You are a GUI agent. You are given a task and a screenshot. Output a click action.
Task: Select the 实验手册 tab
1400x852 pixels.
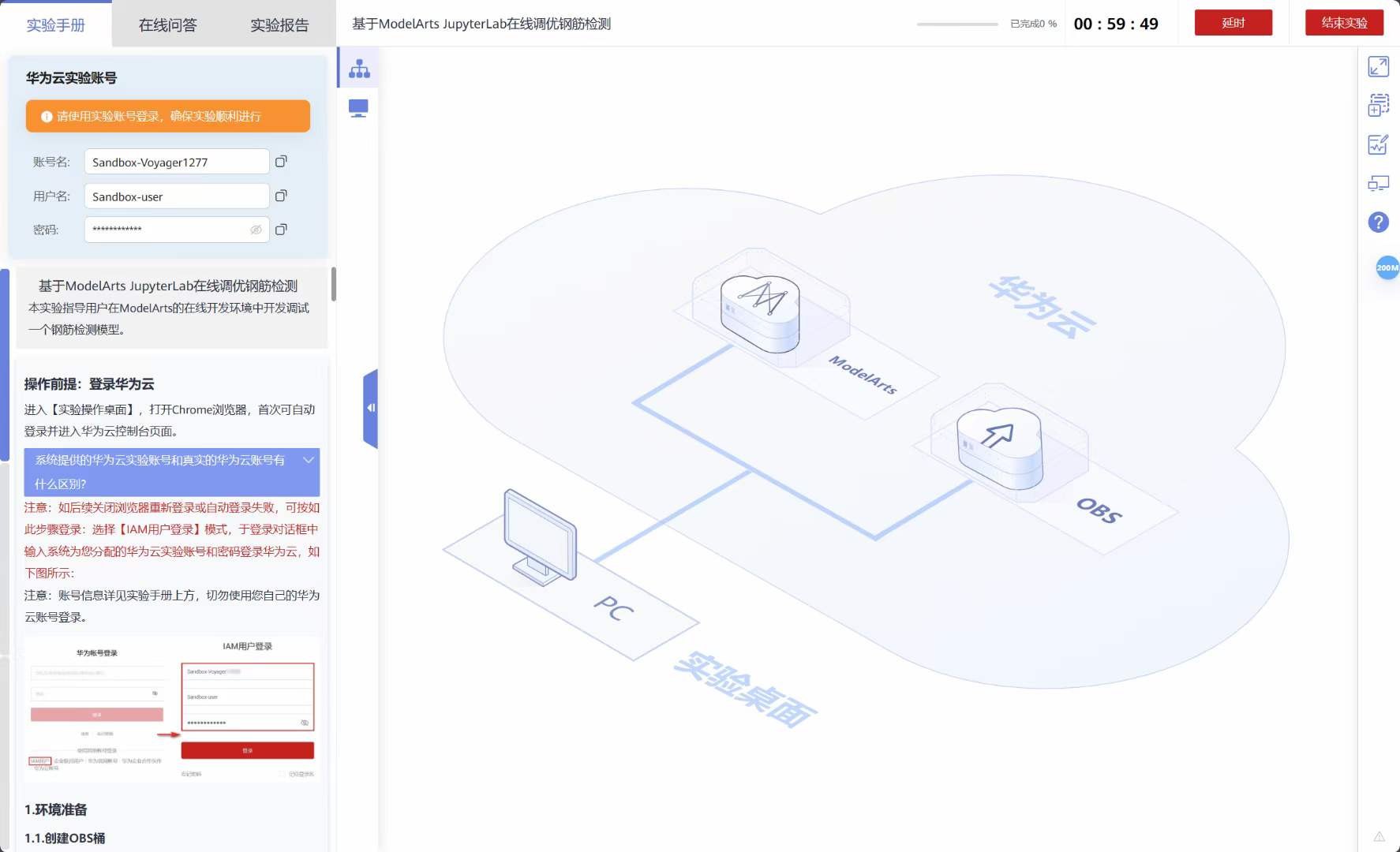pos(55,25)
